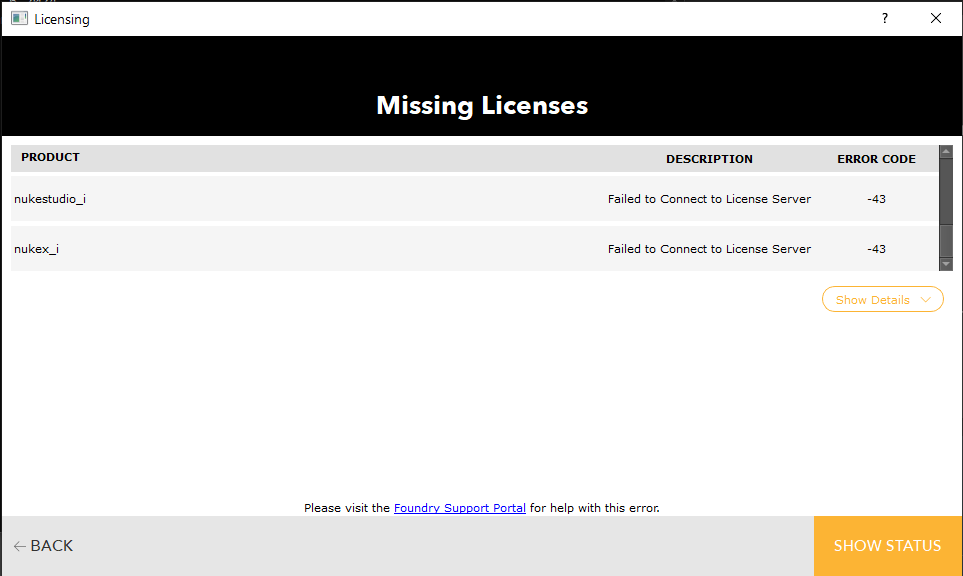Go BACK to previous licensing page
This screenshot has height=576, width=963.
[44, 546]
